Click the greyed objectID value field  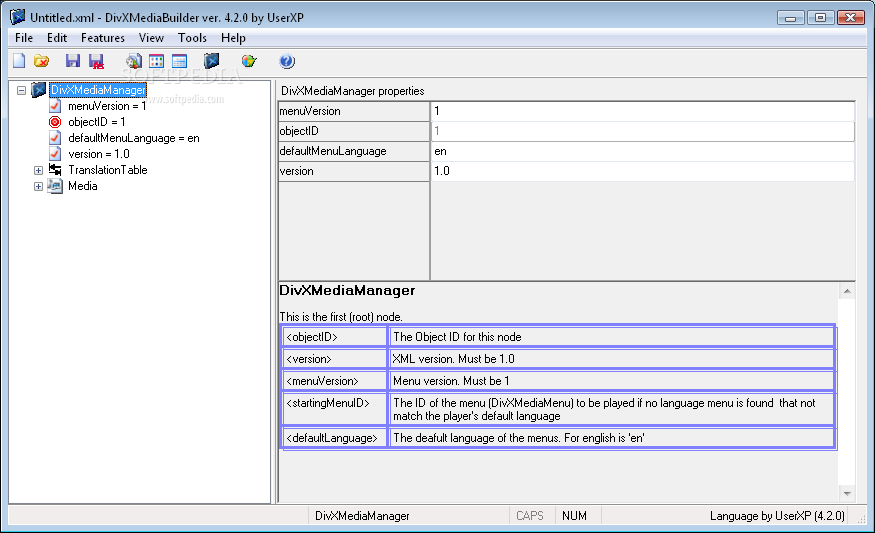pos(642,131)
